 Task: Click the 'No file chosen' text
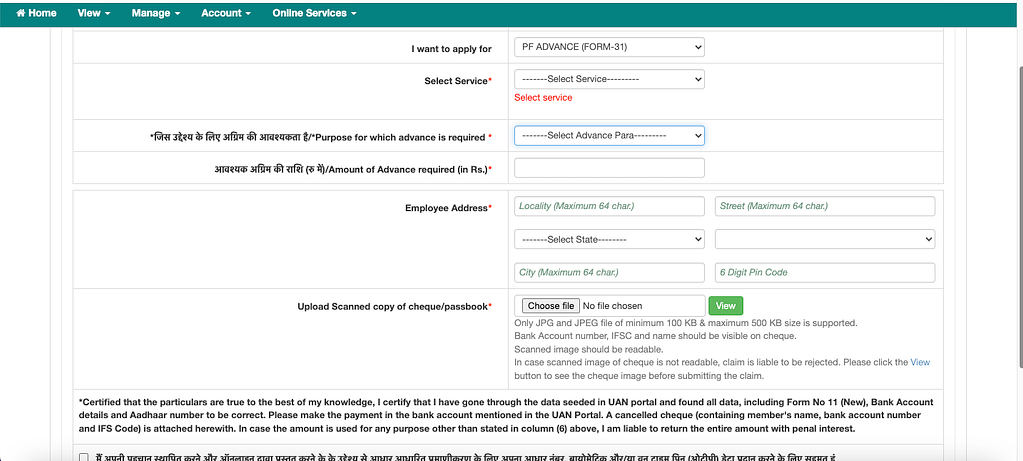(x=612, y=306)
